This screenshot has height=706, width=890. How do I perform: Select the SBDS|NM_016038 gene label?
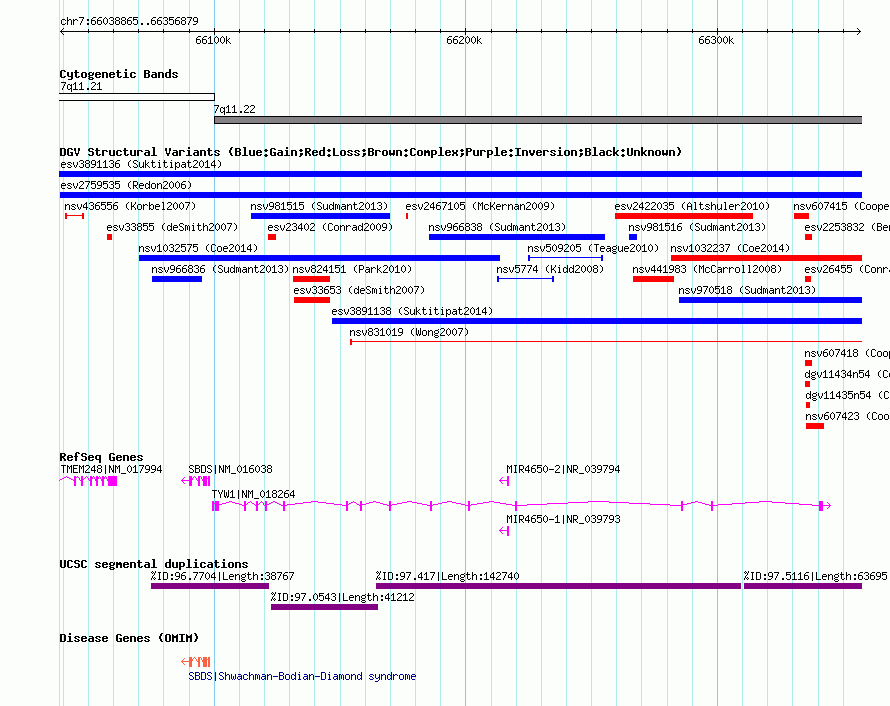230,469
